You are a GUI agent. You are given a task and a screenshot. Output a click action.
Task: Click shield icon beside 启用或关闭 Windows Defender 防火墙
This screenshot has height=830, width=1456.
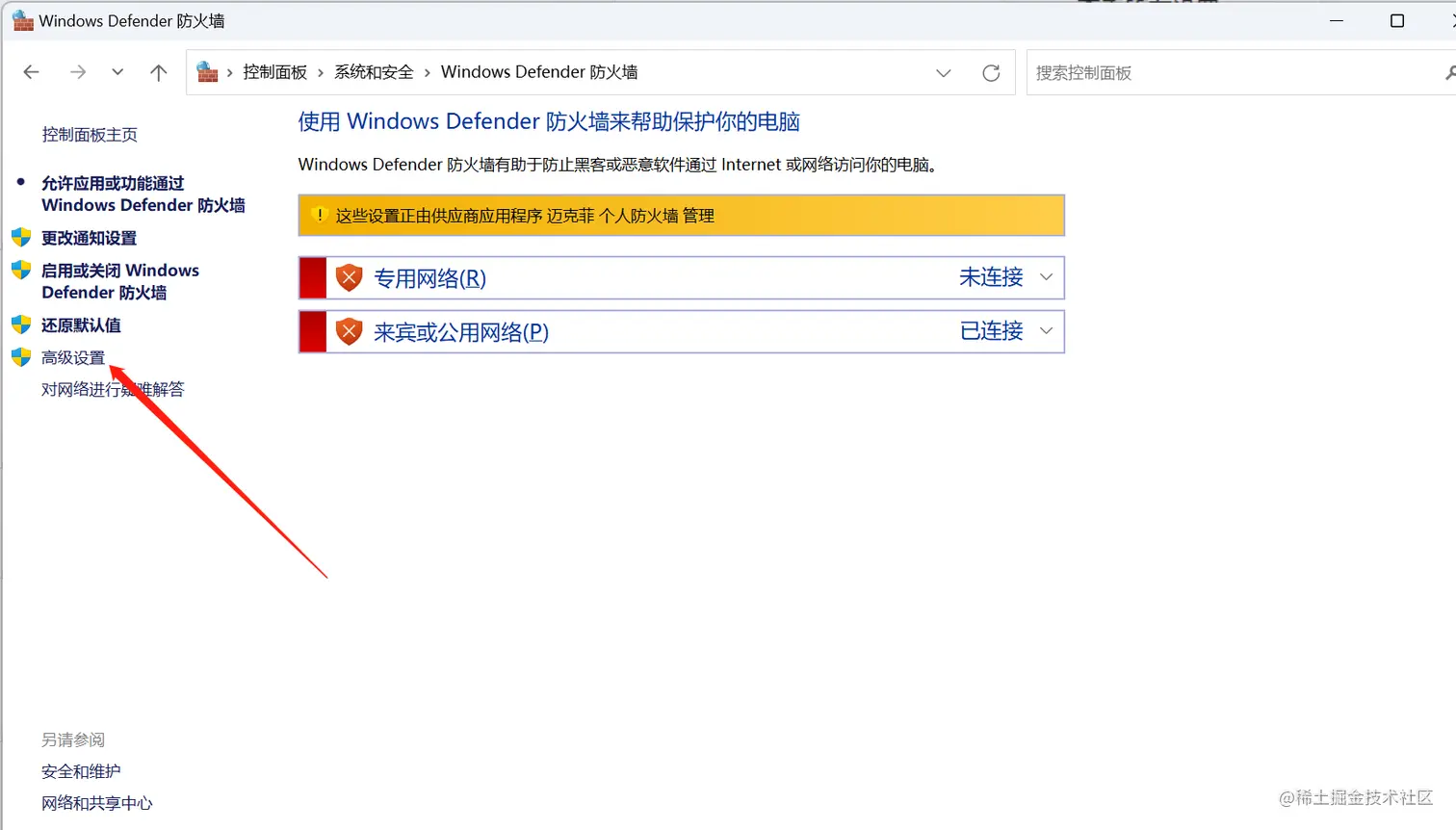[x=21, y=270]
